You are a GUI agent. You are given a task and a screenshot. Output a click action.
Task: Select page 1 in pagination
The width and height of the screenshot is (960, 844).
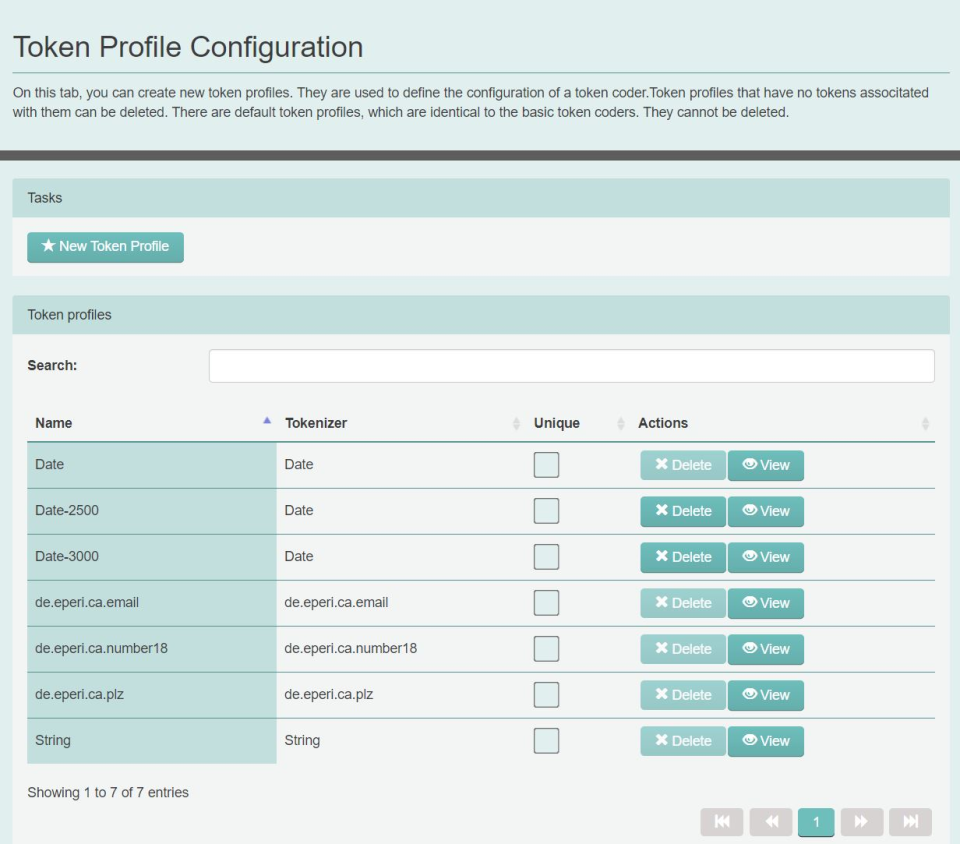point(816,822)
